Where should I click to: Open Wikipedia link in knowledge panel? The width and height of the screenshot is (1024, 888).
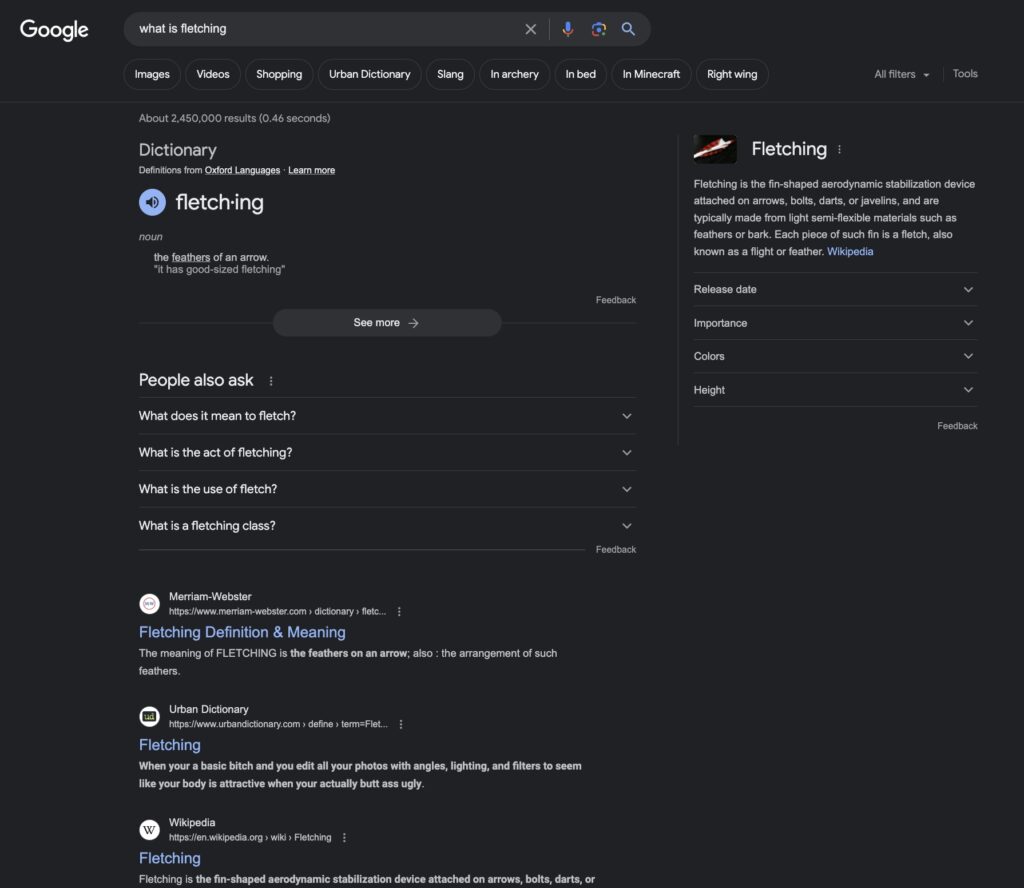pos(850,251)
